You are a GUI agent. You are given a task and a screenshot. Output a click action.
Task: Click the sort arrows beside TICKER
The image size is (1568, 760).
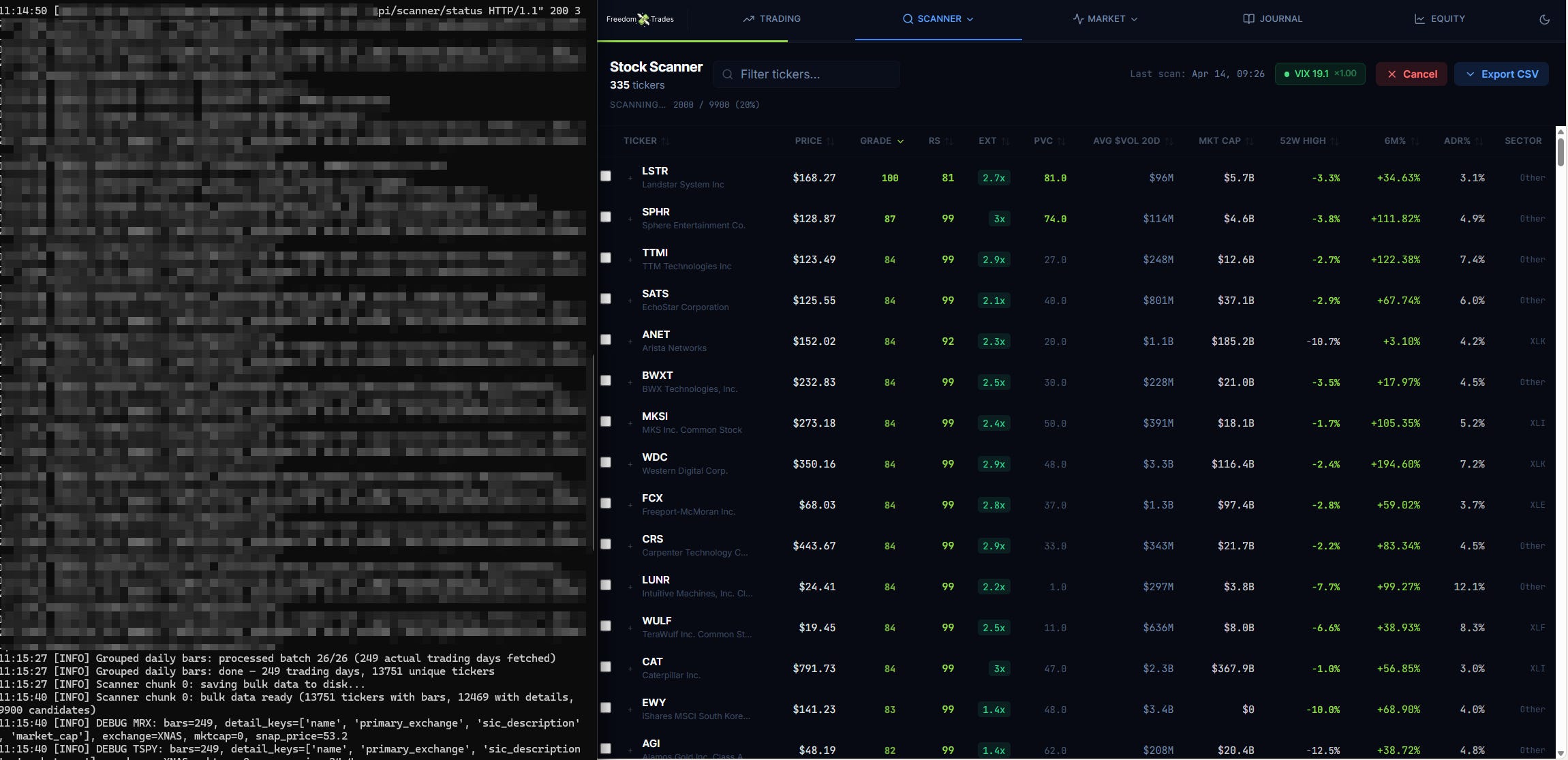click(666, 141)
